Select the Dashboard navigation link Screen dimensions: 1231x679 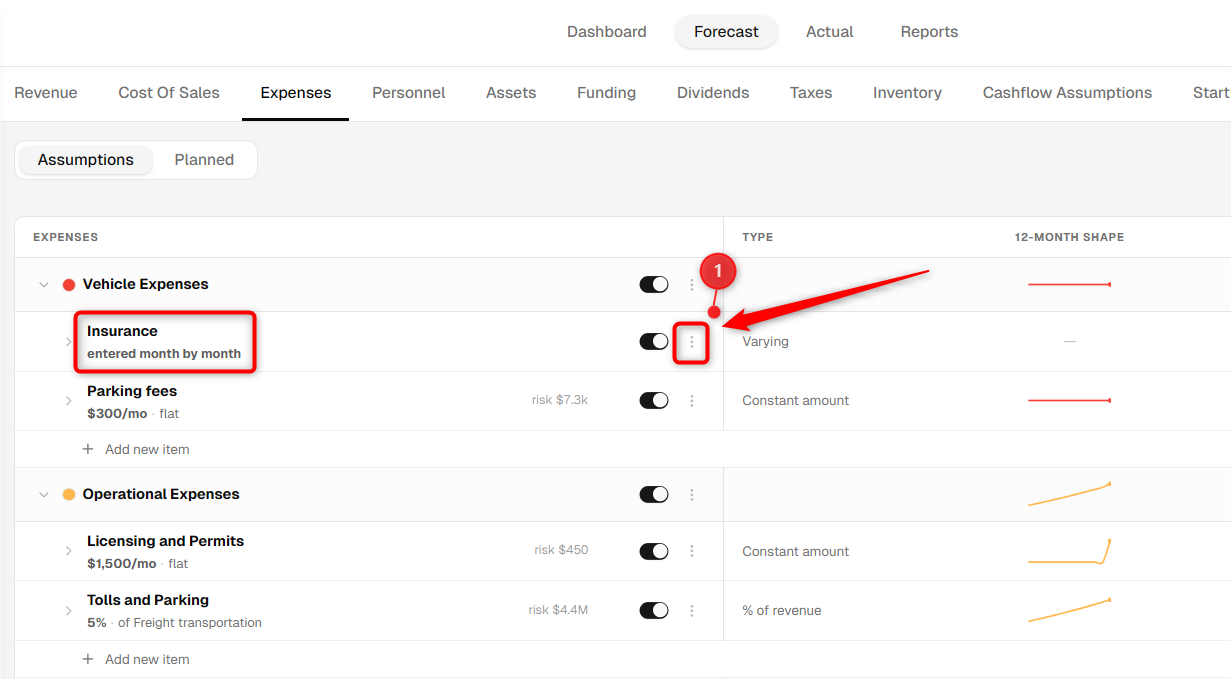coord(607,32)
